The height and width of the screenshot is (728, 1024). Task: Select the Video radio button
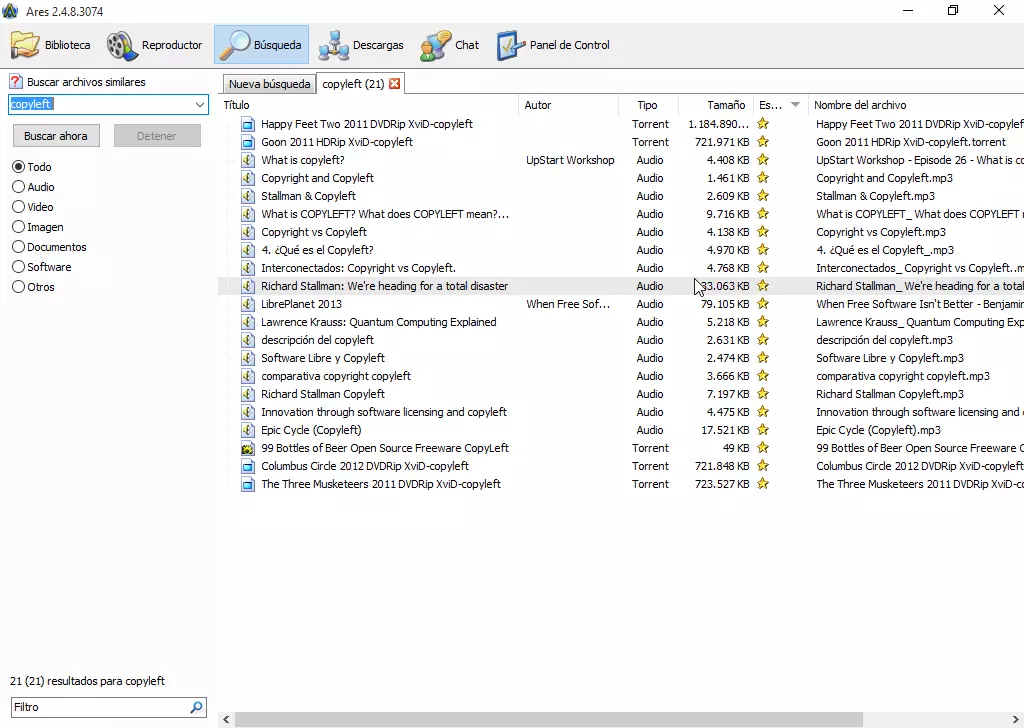coord(18,207)
